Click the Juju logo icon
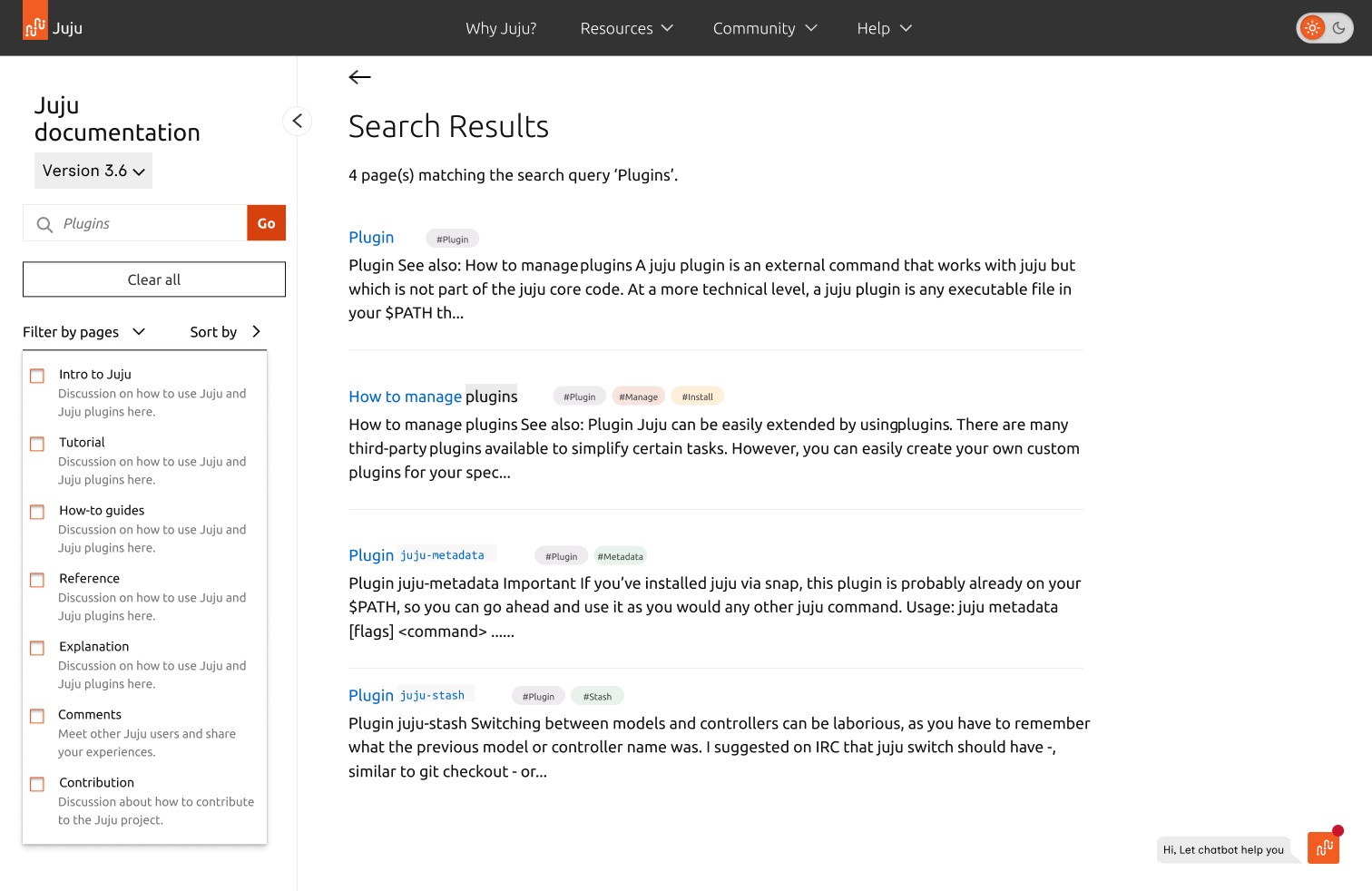 point(35,21)
